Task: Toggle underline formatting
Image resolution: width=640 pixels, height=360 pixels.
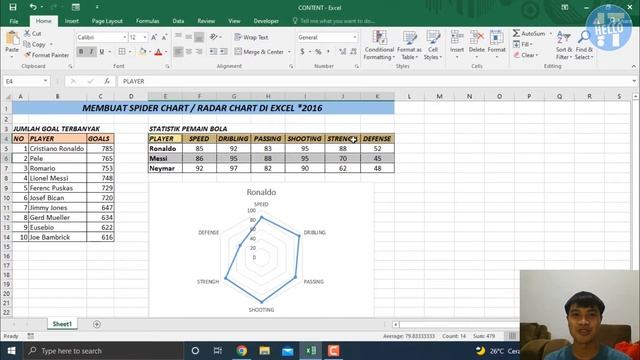Action: point(101,52)
